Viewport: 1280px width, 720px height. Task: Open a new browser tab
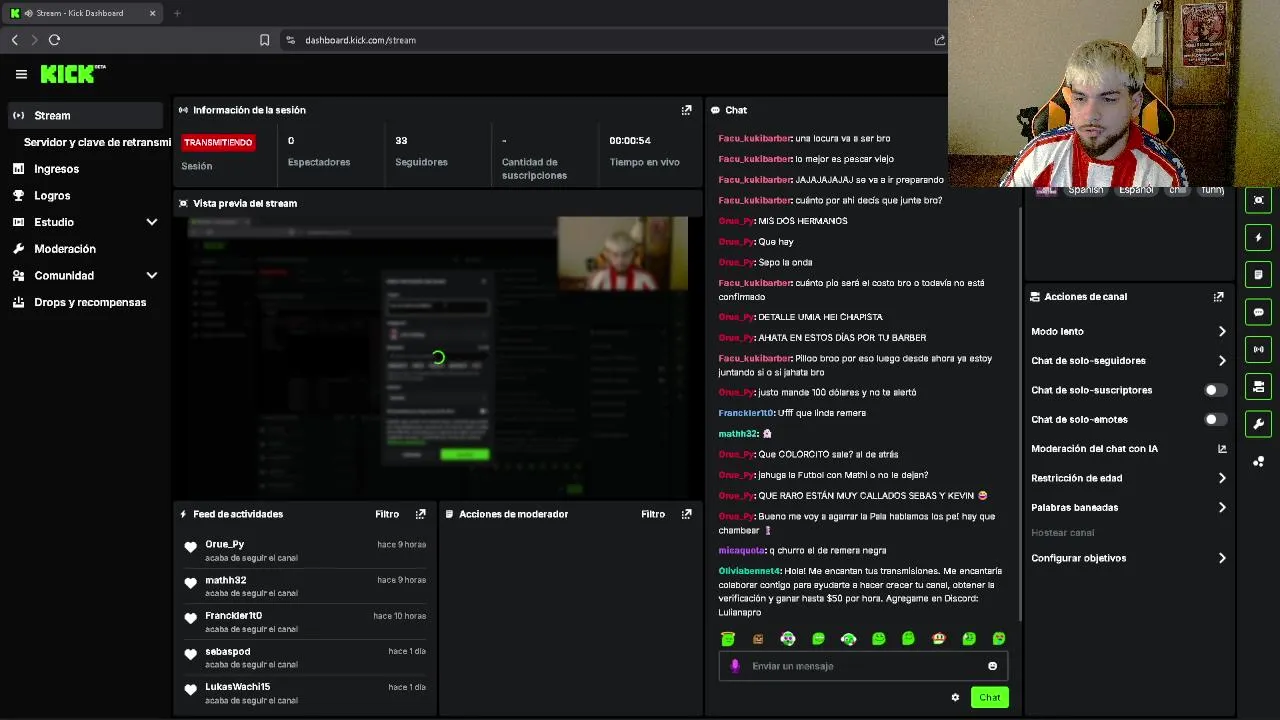177,13
